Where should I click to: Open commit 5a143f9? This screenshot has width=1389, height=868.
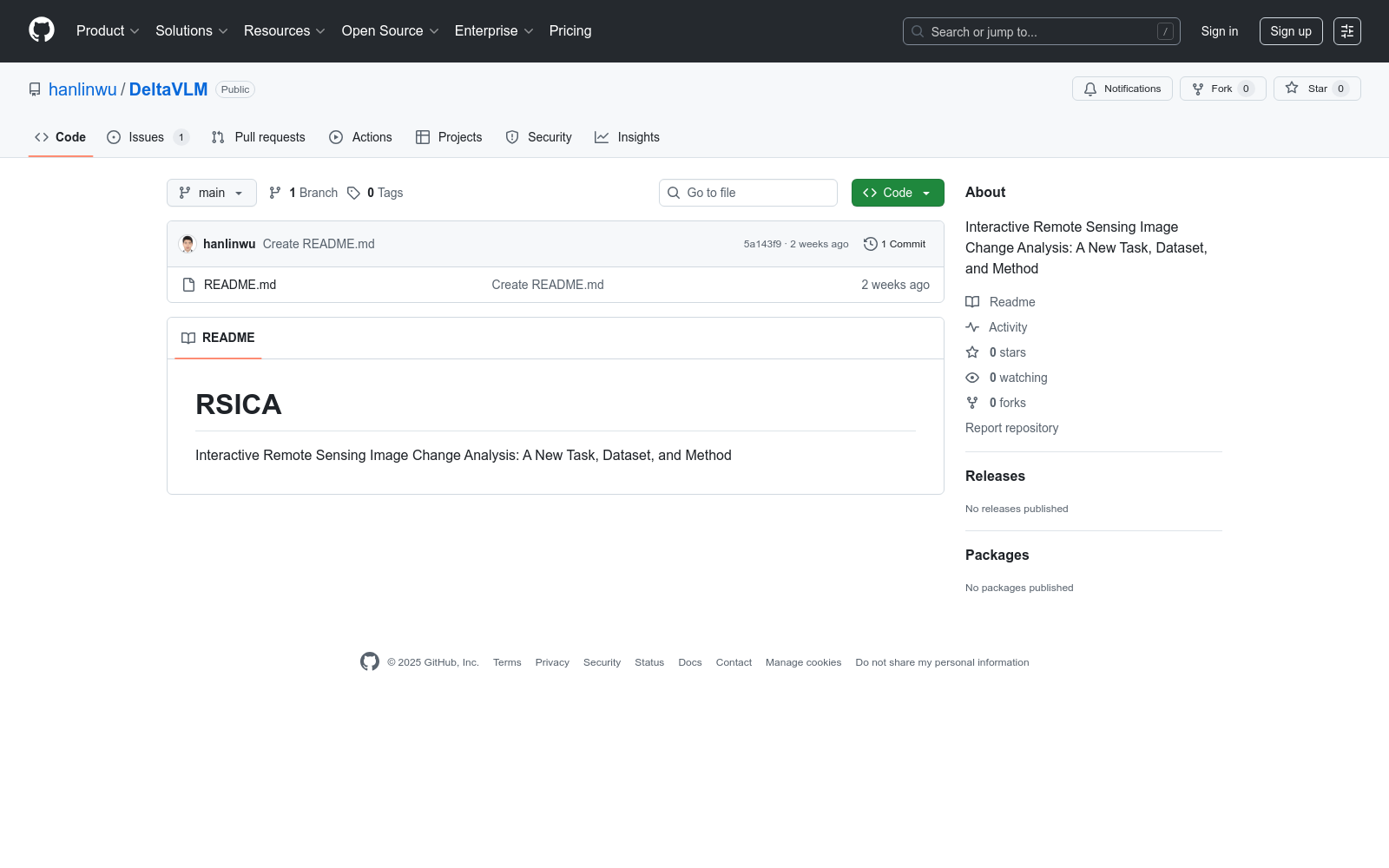pos(762,244)
